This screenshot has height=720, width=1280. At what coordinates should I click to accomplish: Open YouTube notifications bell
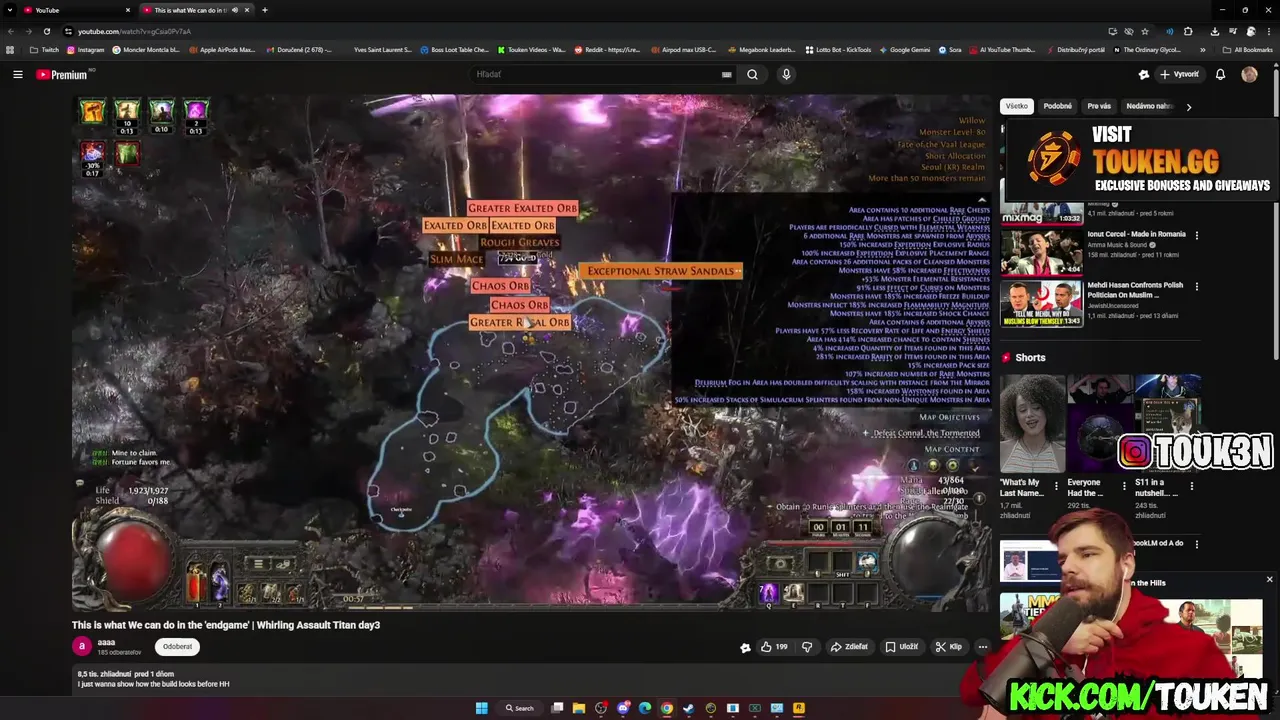[1220, 74]
